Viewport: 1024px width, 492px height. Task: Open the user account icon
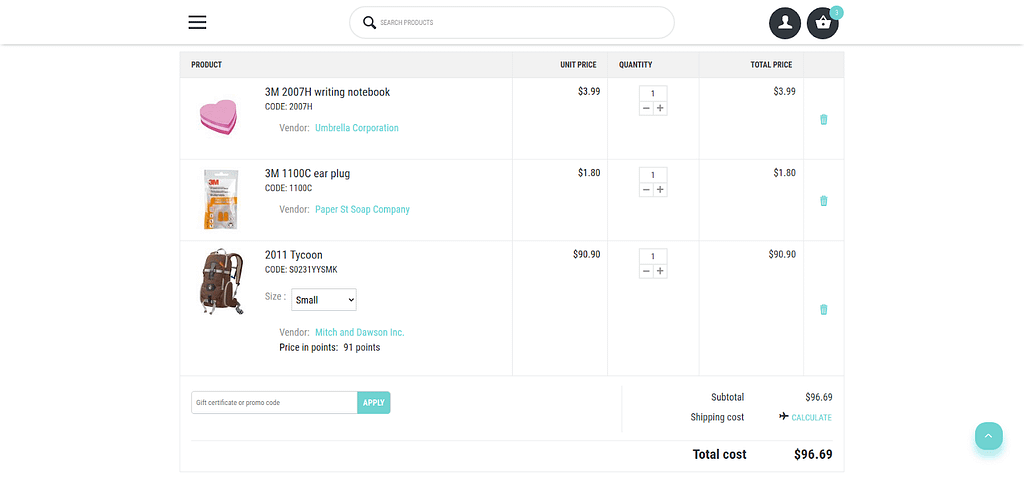point(785,24)
